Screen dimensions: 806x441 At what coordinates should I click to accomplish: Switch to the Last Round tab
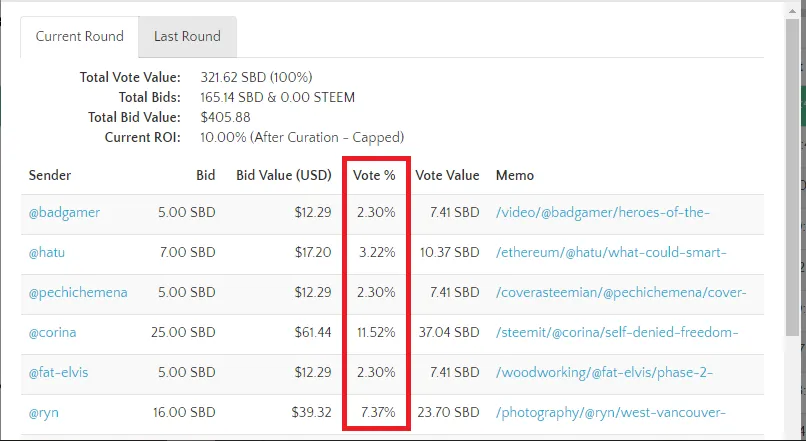[187, 36]
